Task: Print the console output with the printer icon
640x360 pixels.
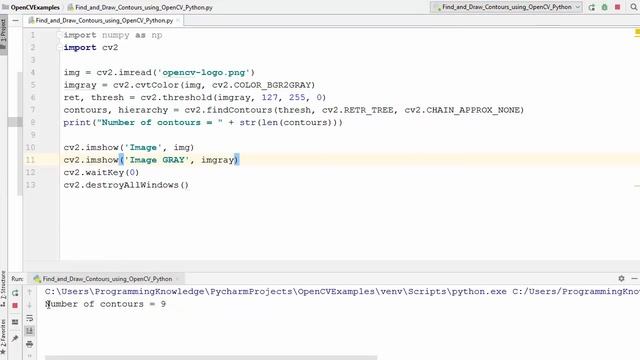Action: (29, 344)
